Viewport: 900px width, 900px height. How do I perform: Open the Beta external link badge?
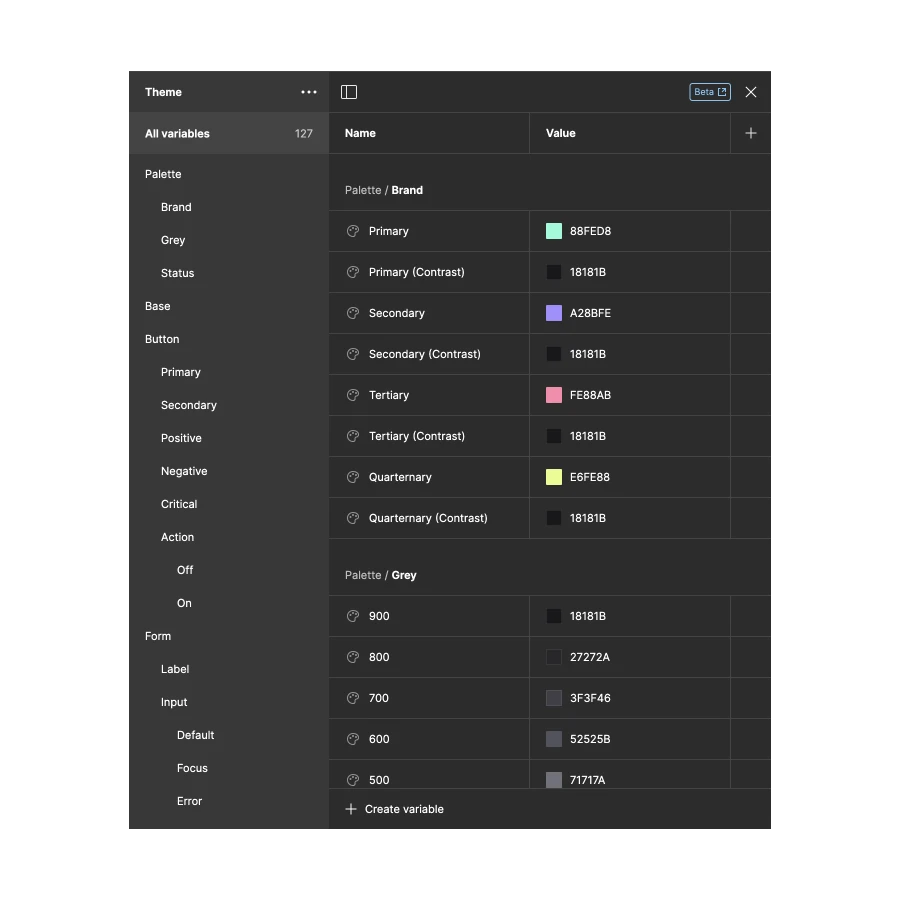[709, 92]
